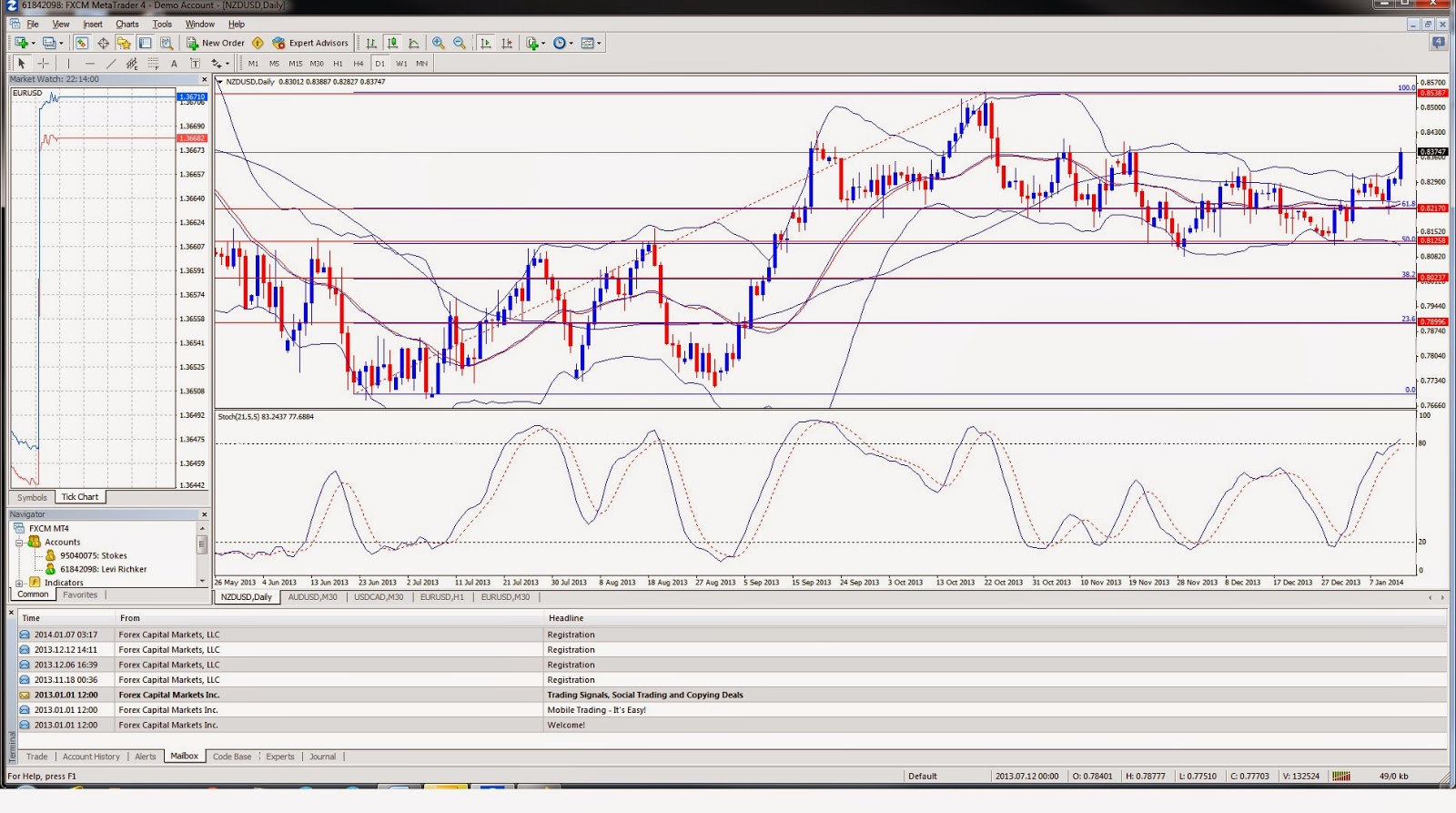
Task: Open the Tools menu
Action: click(x=162, y=25)
